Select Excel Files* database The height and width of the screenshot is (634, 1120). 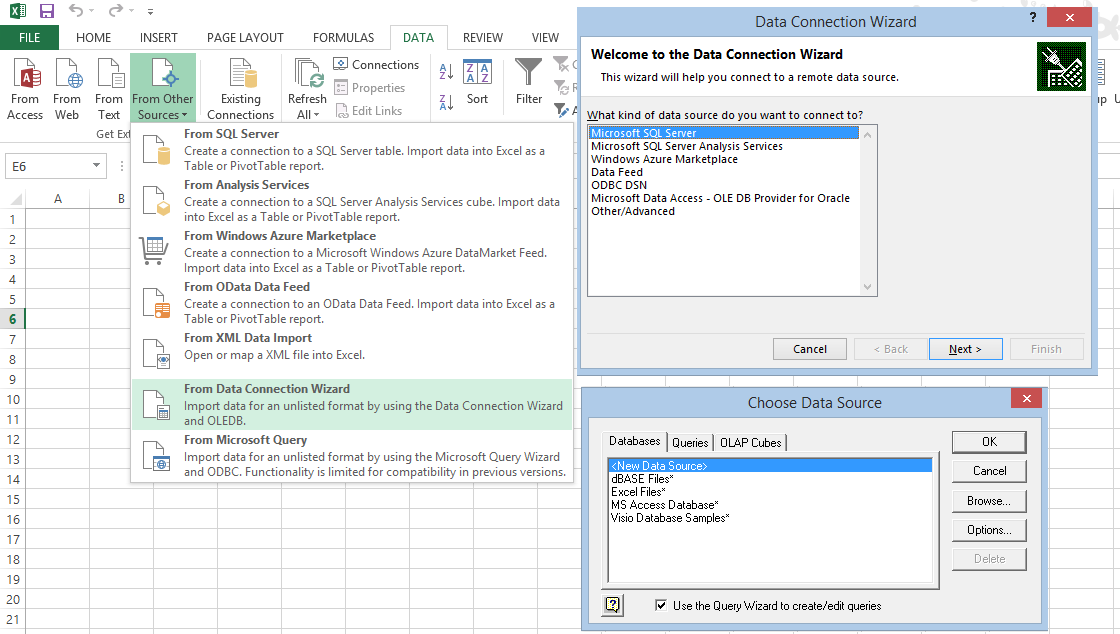(x=770, y=492)
